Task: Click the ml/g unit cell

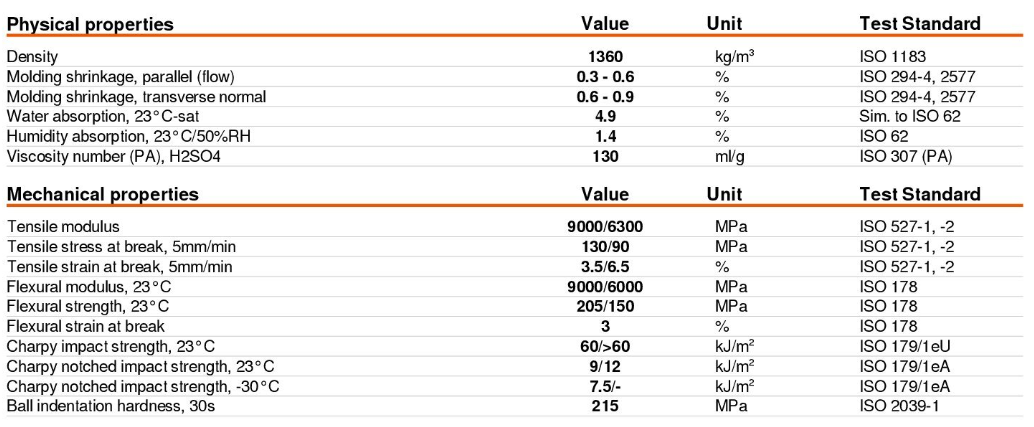Action: (x=723, y=157)
